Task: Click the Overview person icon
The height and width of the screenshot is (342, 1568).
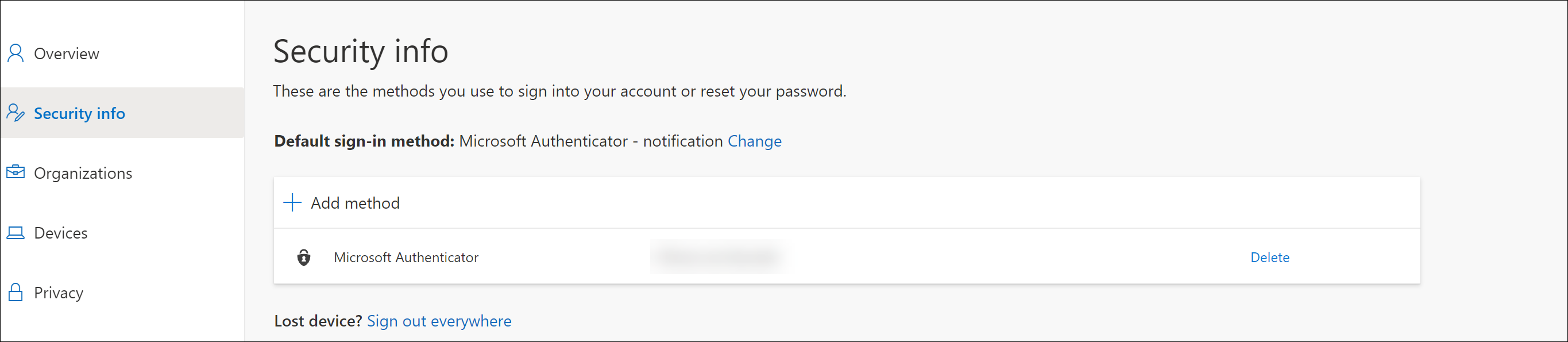Action: point(15,53)
